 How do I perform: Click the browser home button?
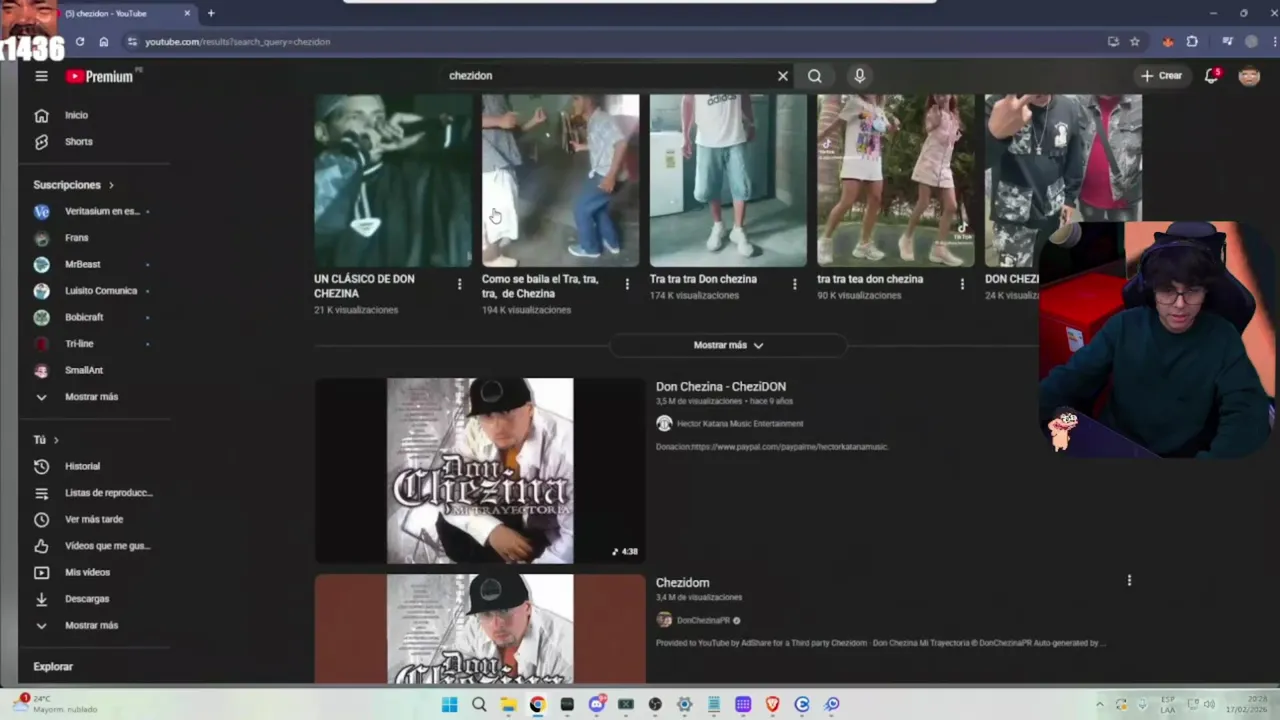tap(104, 42)
